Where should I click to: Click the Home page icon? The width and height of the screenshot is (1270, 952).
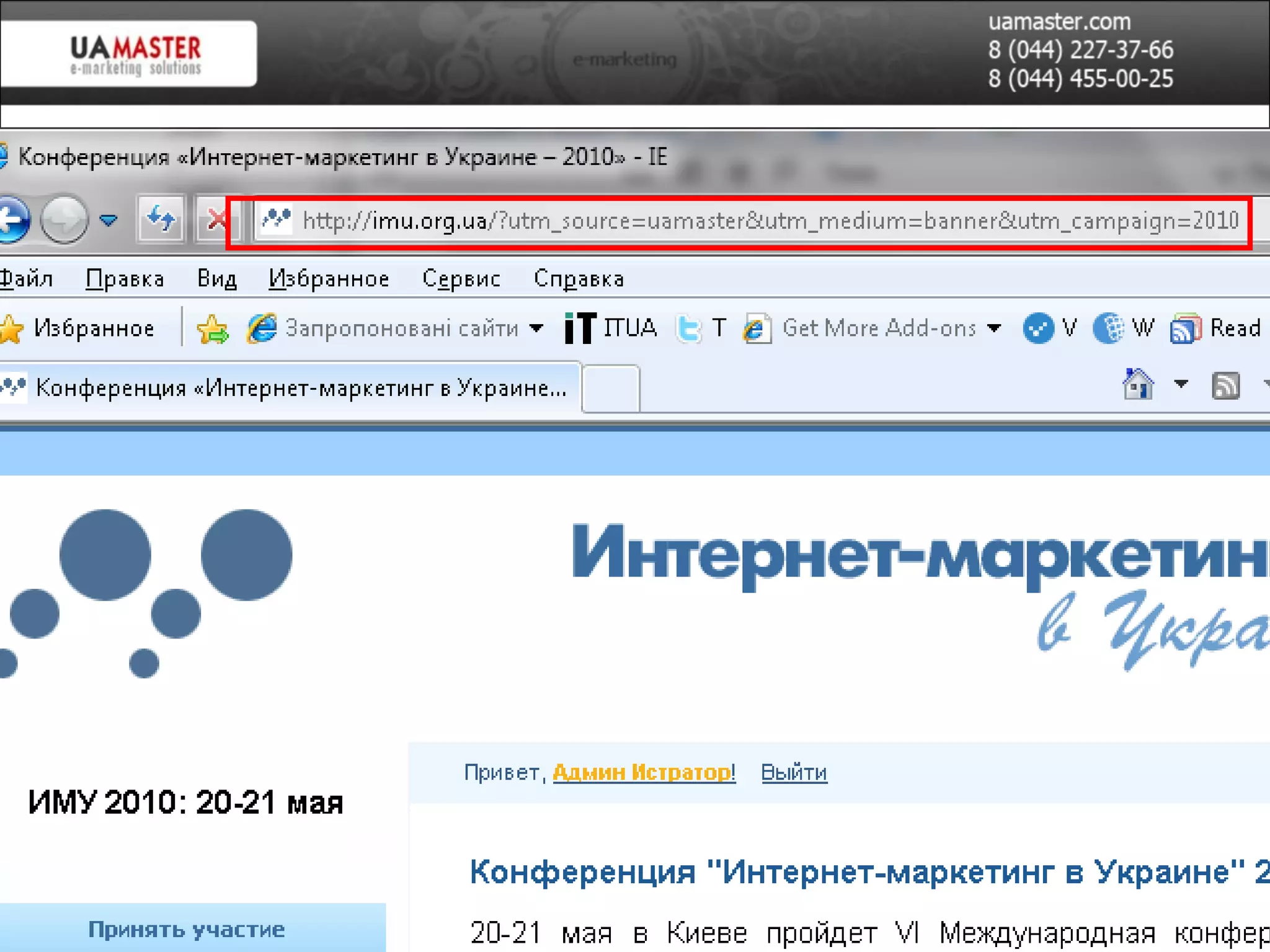coord(1138,385)
